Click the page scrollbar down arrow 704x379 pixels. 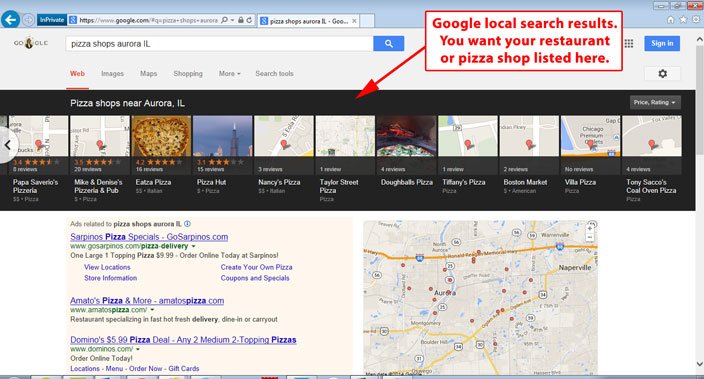point(700,364)
